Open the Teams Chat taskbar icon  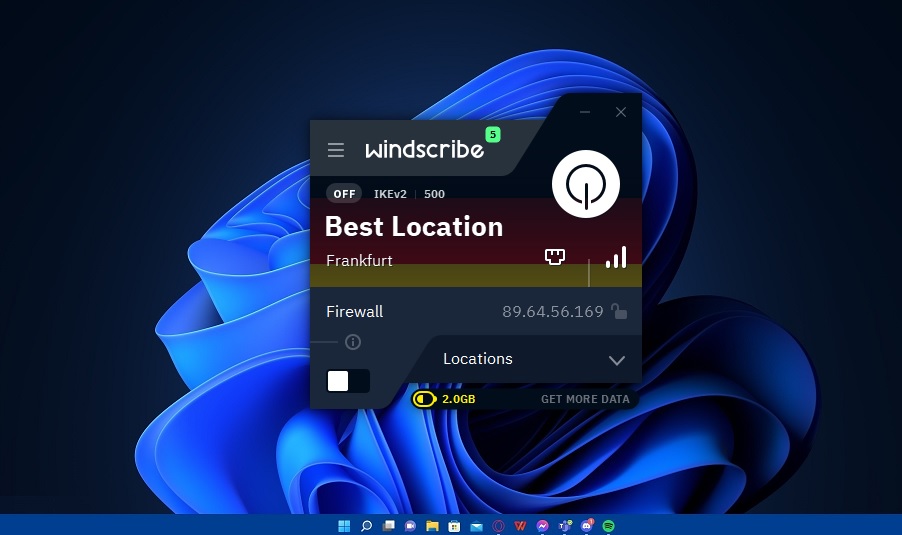[x=410, y=526]
